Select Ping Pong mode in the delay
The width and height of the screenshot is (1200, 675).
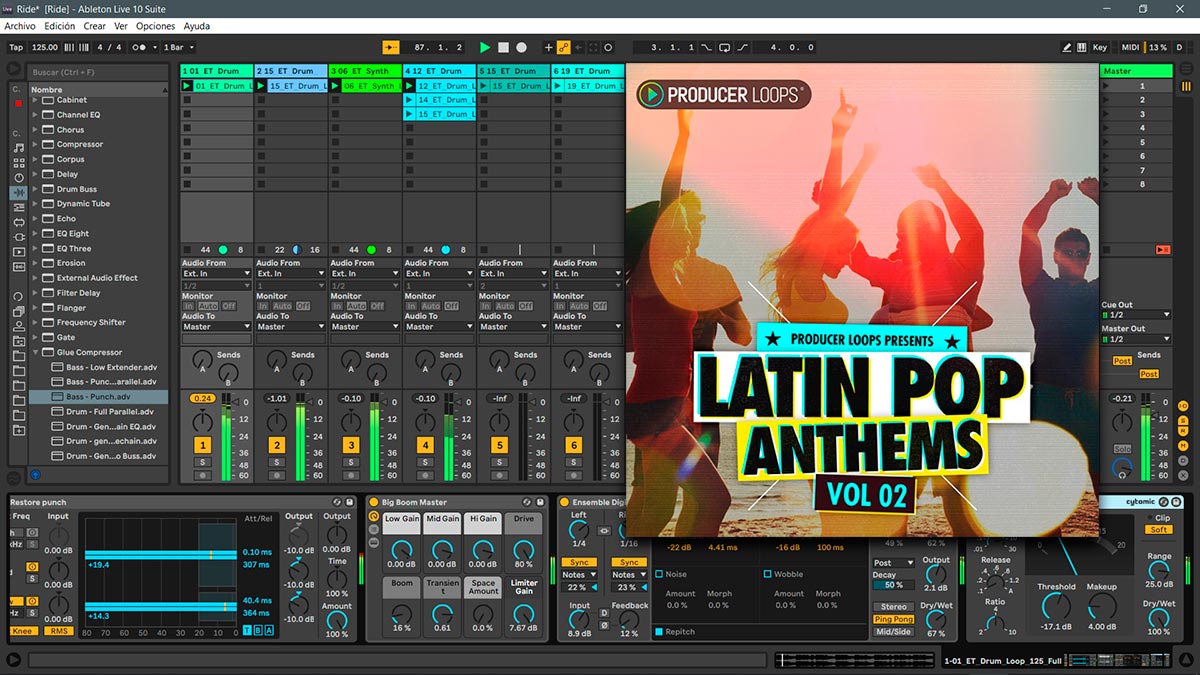894,620
